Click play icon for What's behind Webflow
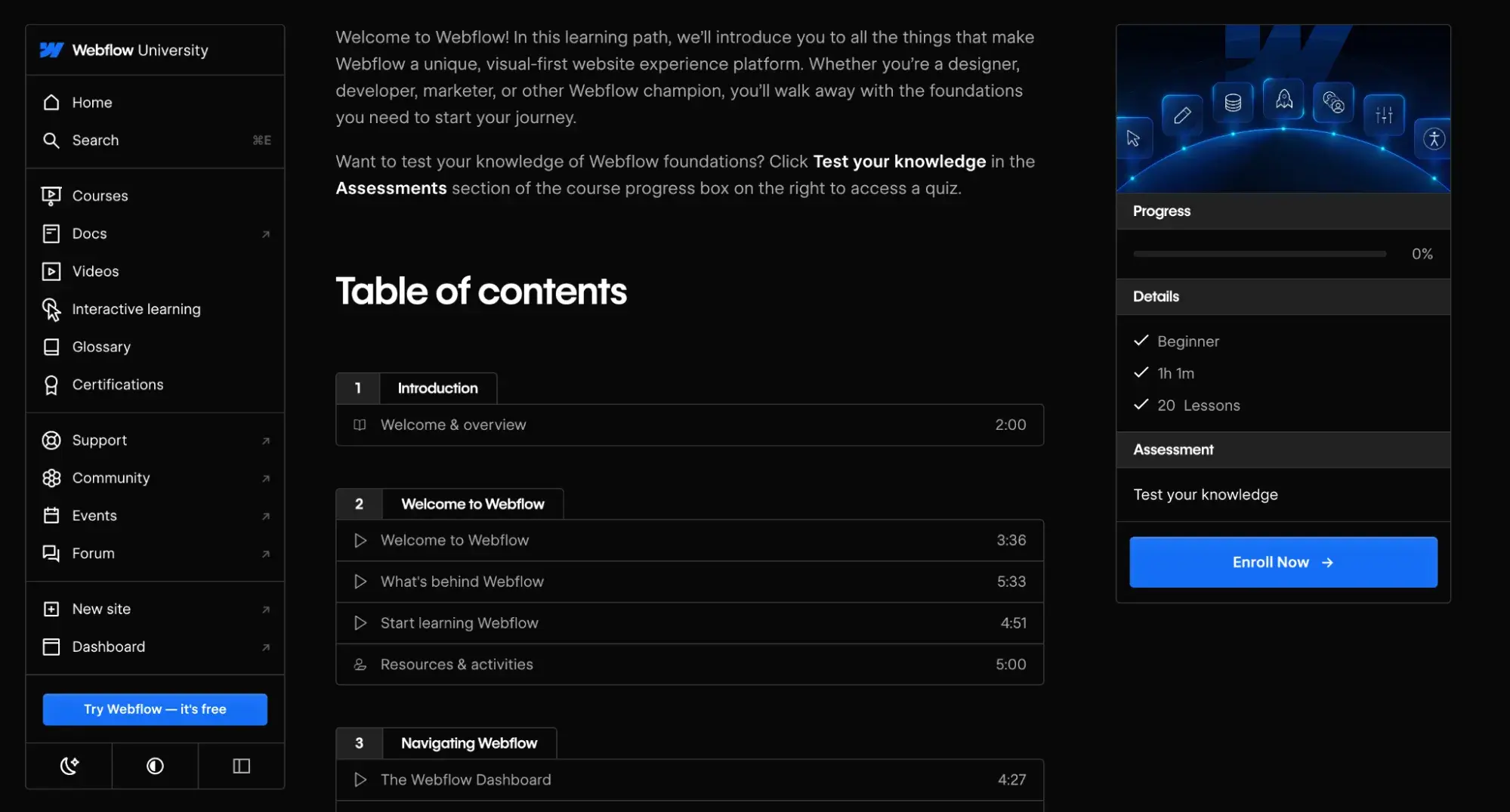 360,582
